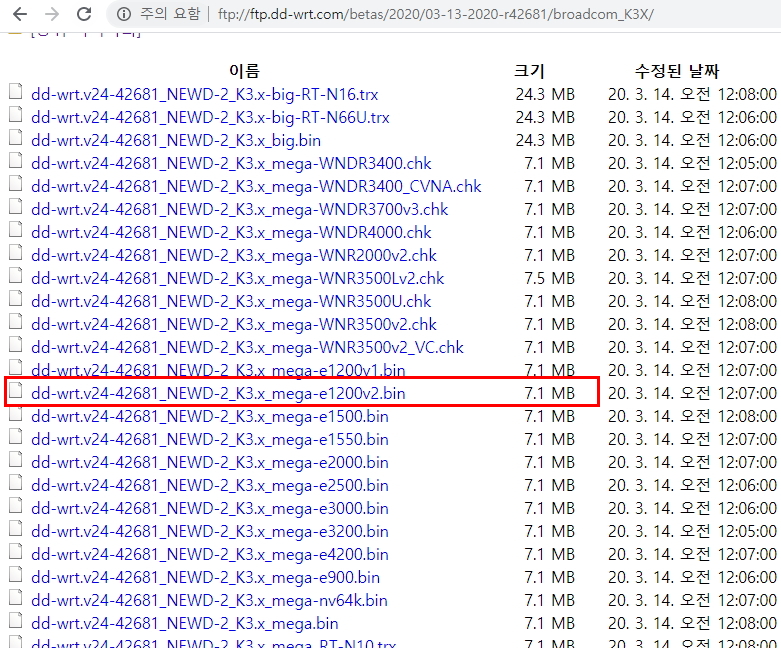Click file icon beside K3.x_mega.bin

pyautogui.click(x=15, y=620)
